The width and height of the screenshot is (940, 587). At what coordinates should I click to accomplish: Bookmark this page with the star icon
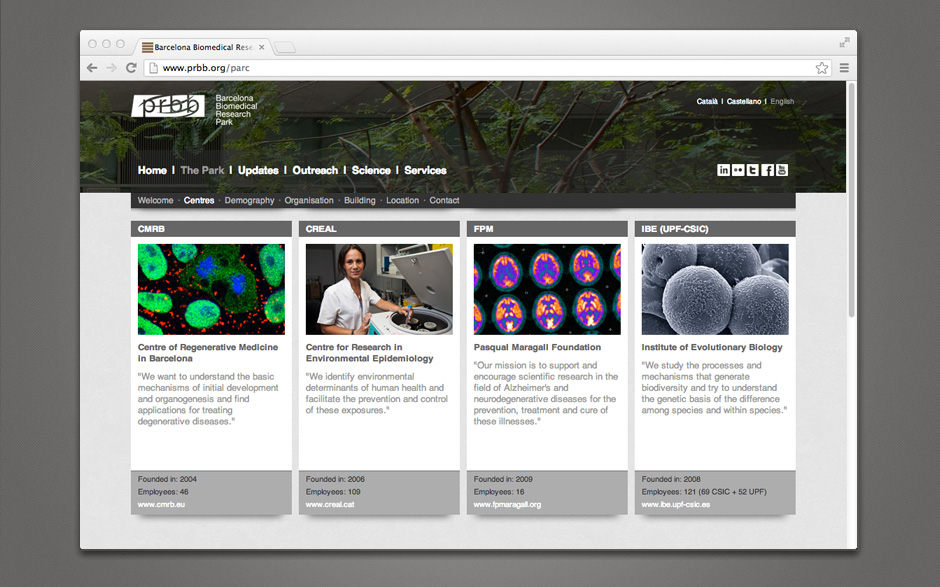(821, 68)
